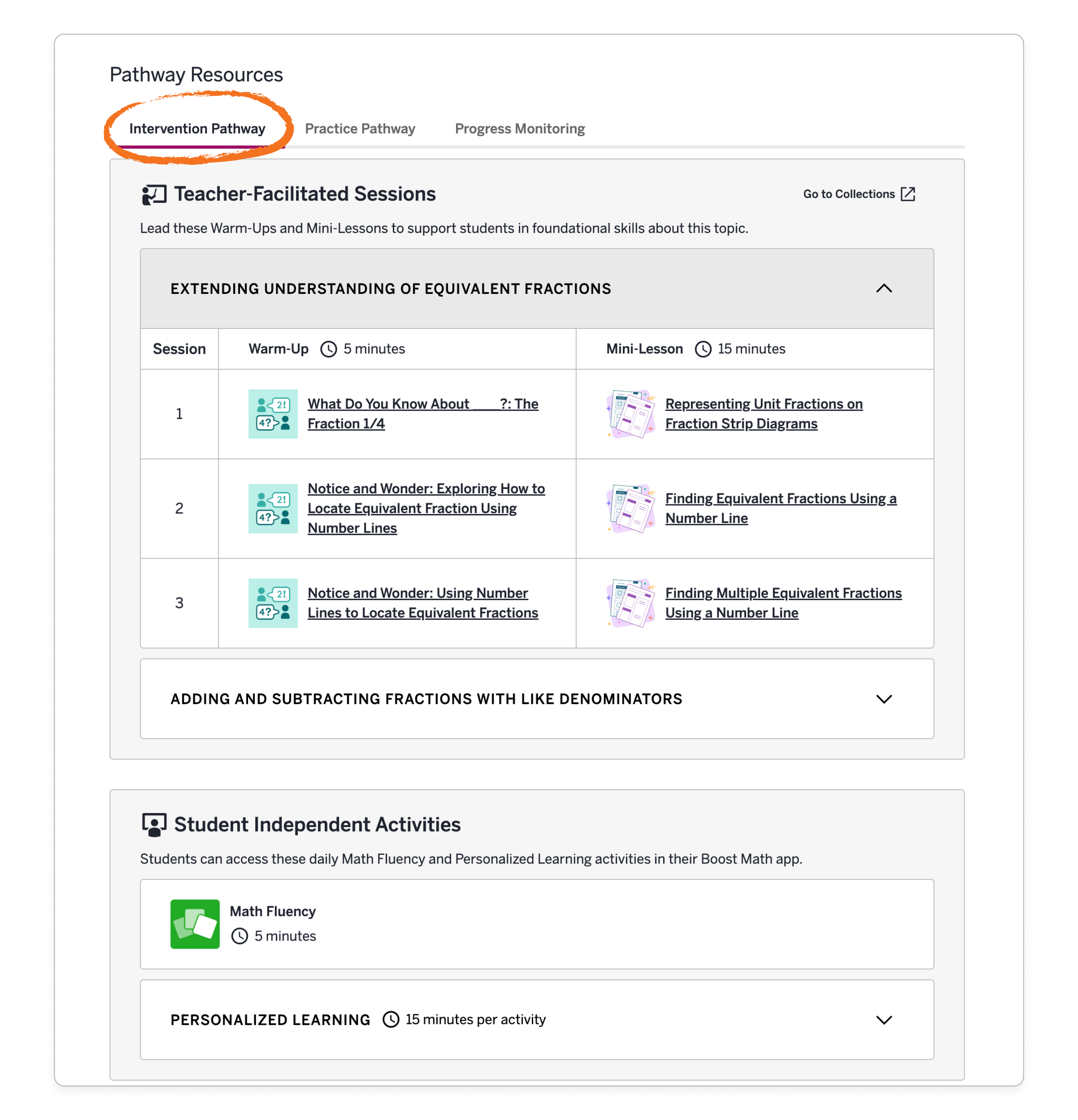Open Notice and Wonder: Exploring How to Locate Equivalent Fraction
Viewport: 1078px width, 1120px height.
tap(426, 509)
